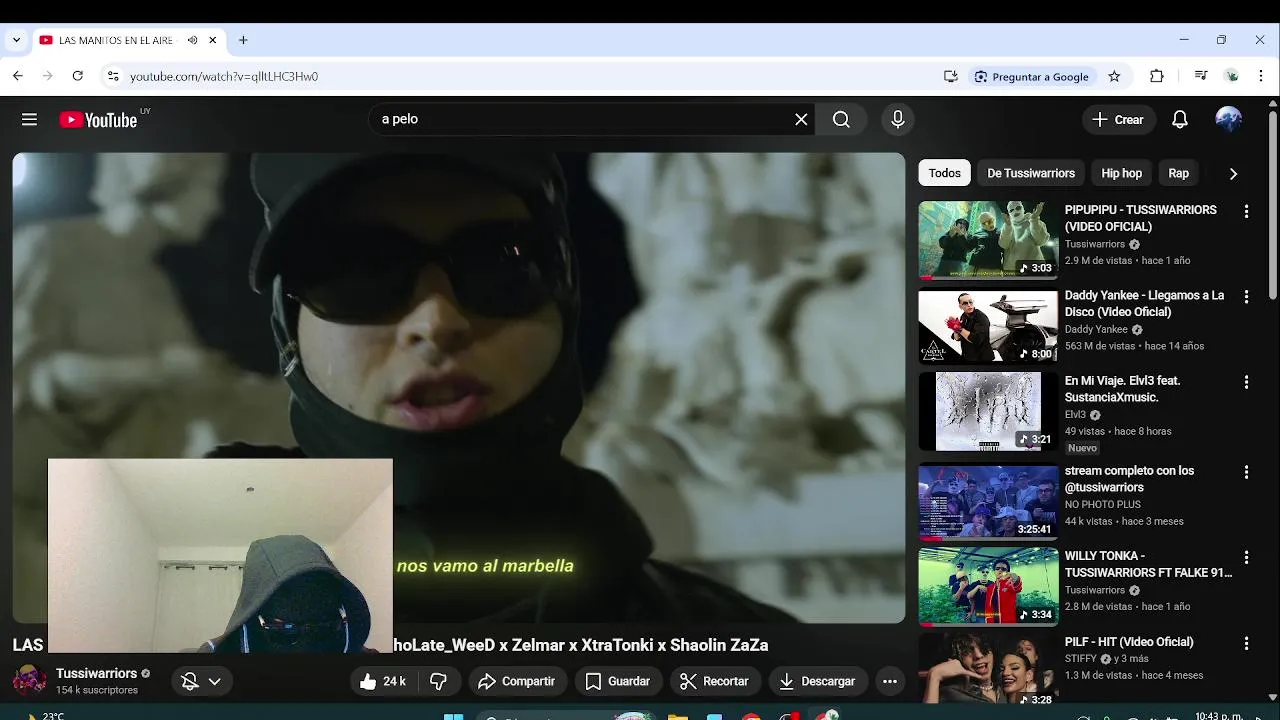
Task: Open options for En Mi Viaje video
Action: 1246,382
